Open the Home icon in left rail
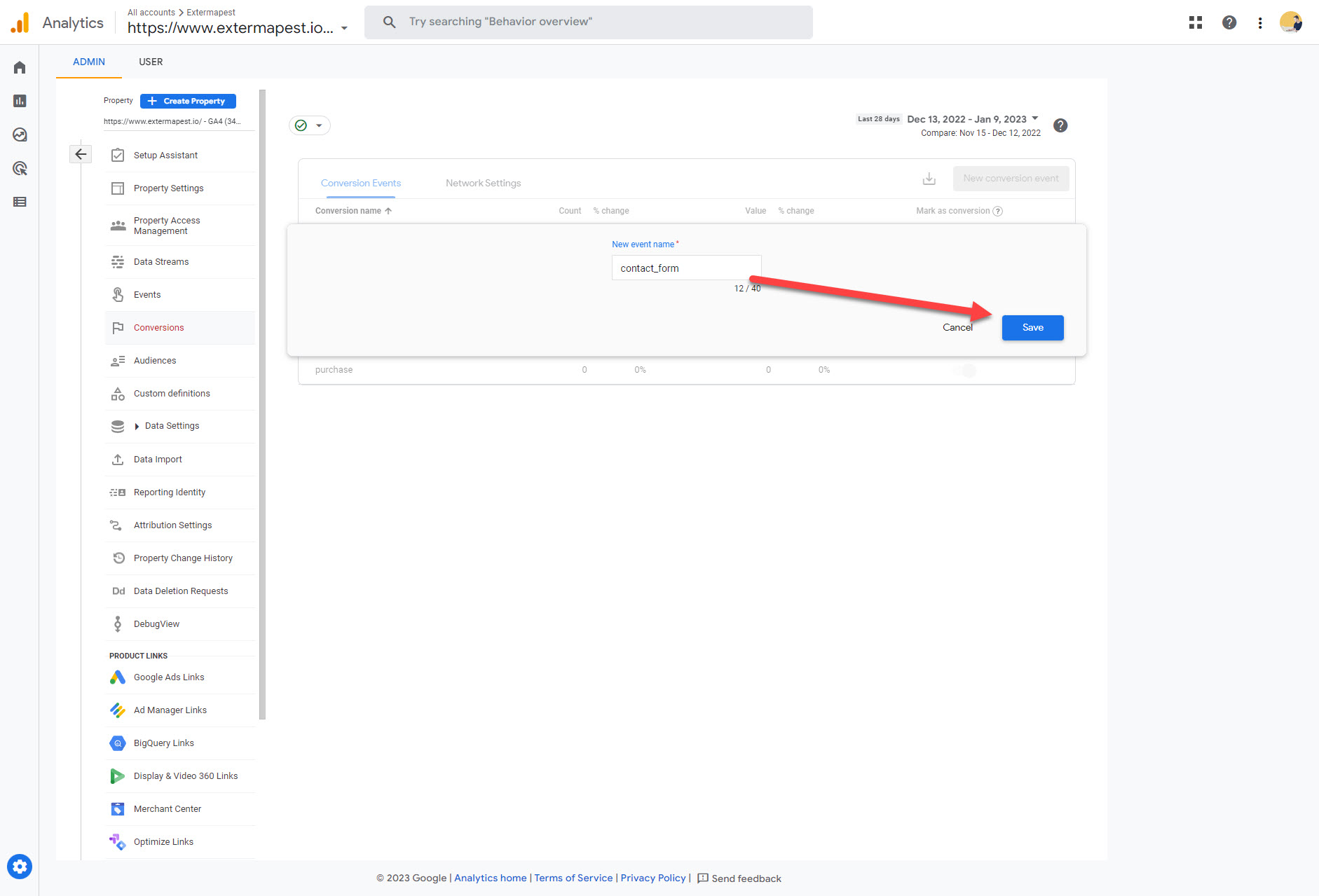This screenshot has height=896, width=1319. pos(20,67)
